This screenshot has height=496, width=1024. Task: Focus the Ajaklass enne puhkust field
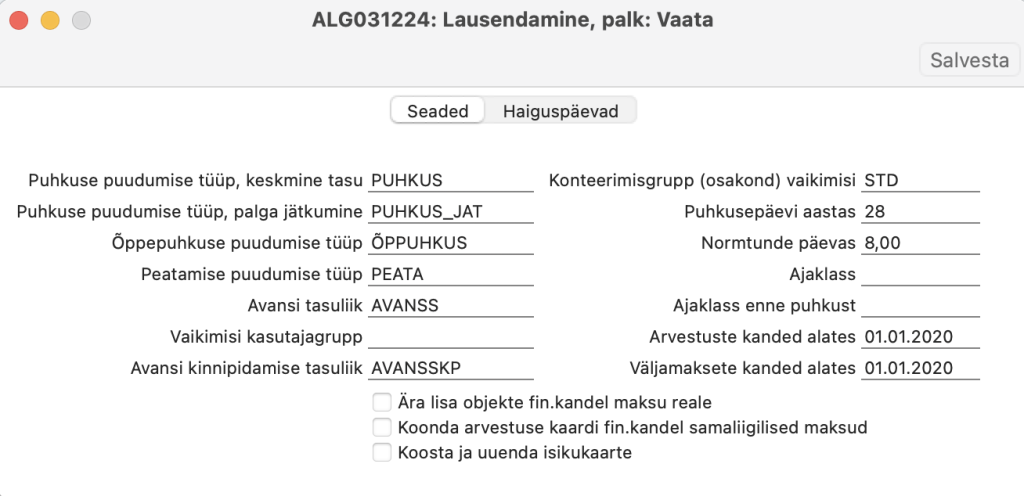[920, 305]
